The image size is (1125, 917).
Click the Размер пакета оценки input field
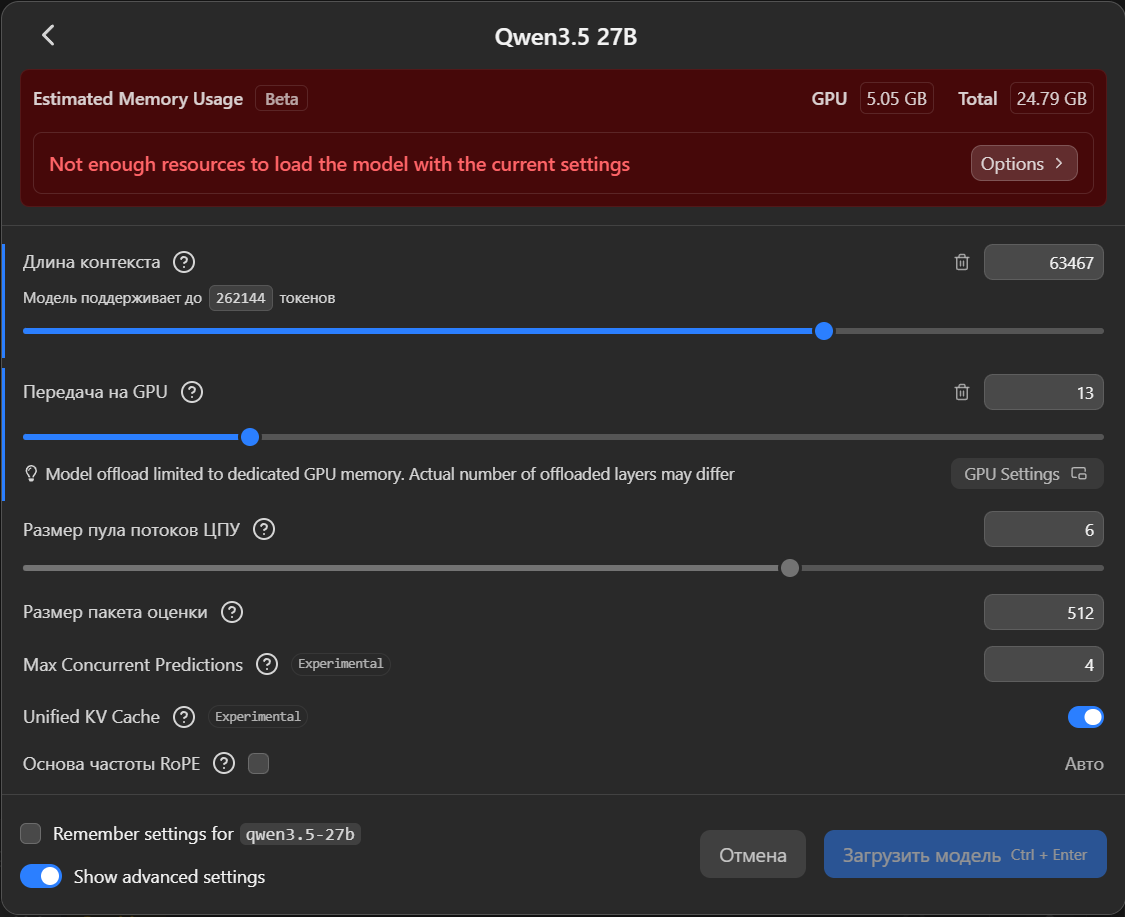click(x=1043, y=612)
